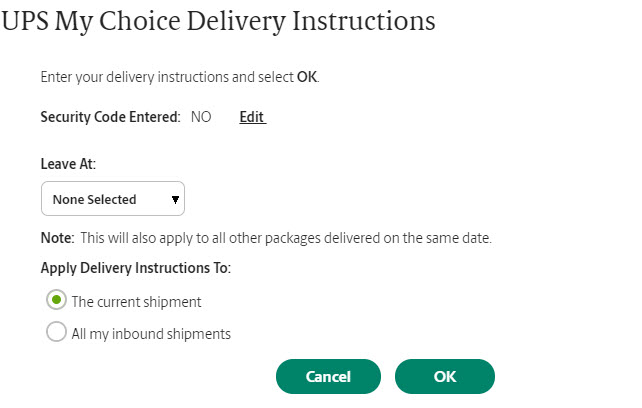
Task: Confirm with the green OK button
Action: tap(445, 376)
